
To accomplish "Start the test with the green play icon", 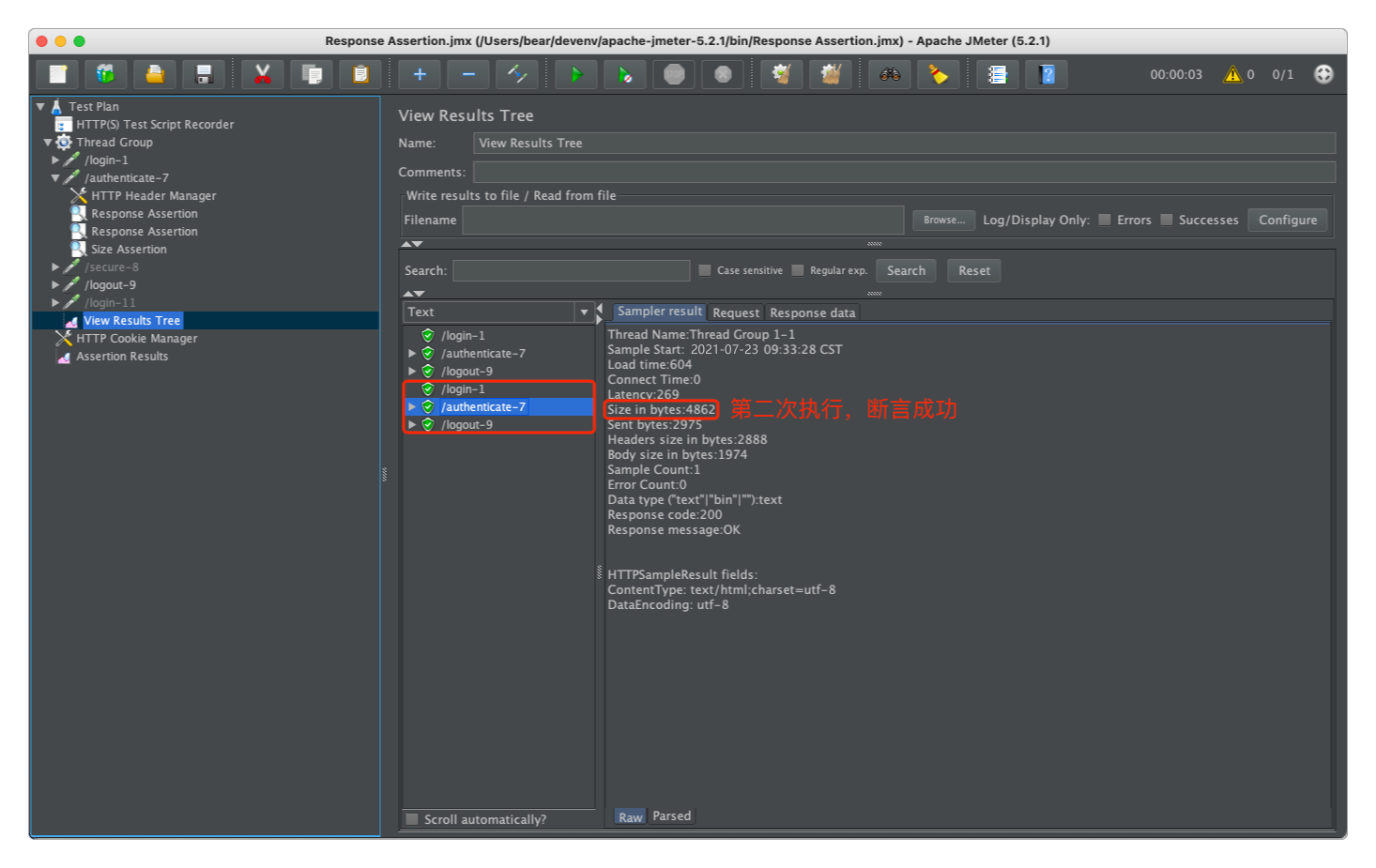I will coord(576,74).
